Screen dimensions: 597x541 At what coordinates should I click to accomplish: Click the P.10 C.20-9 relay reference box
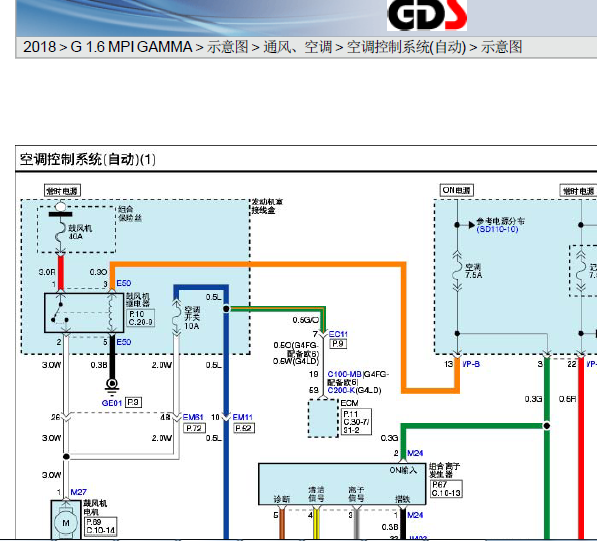(141, 318)
